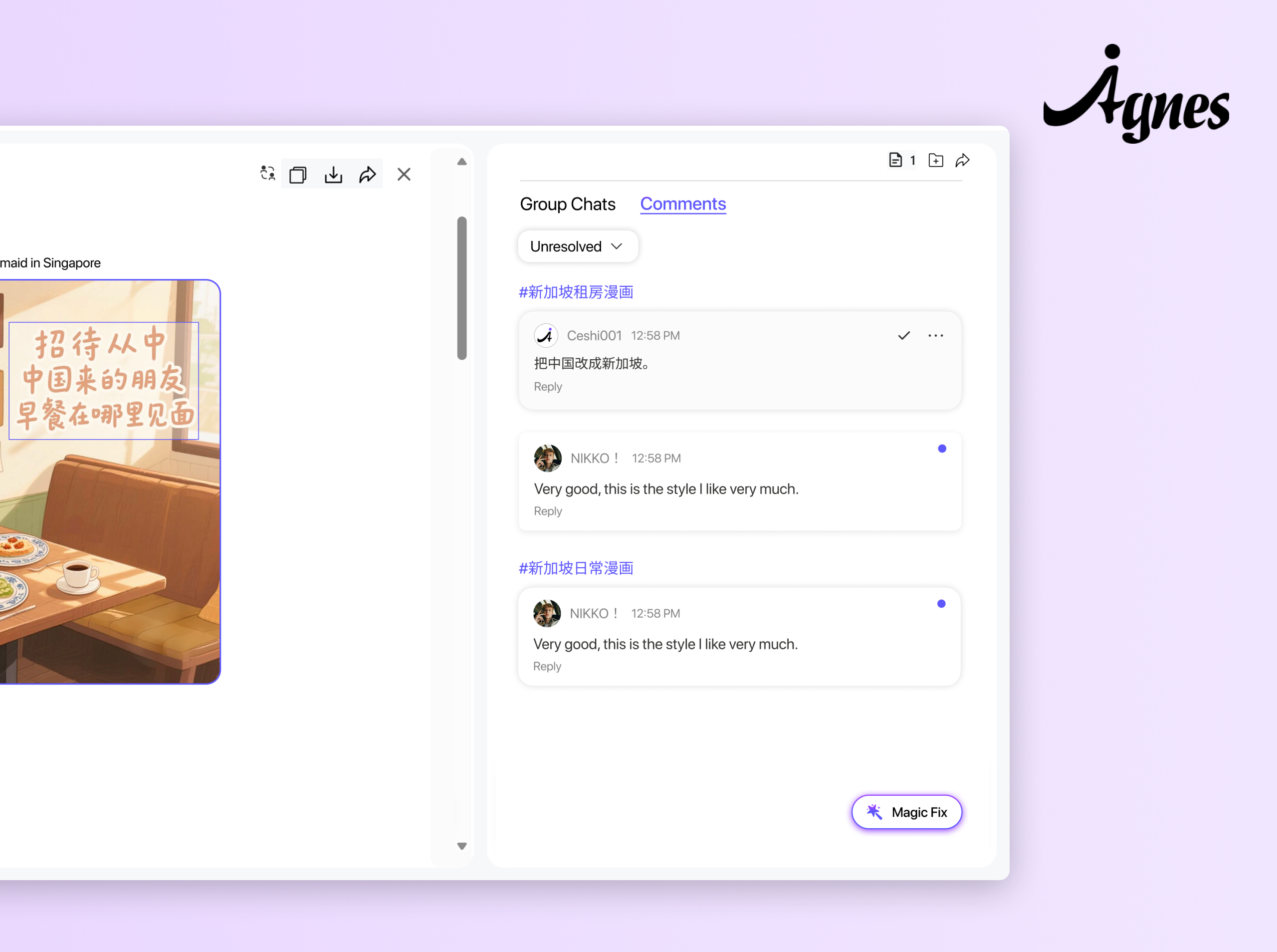Click the share arrow in the comments panel header
1277x952 pixels.
pos(963,160)
